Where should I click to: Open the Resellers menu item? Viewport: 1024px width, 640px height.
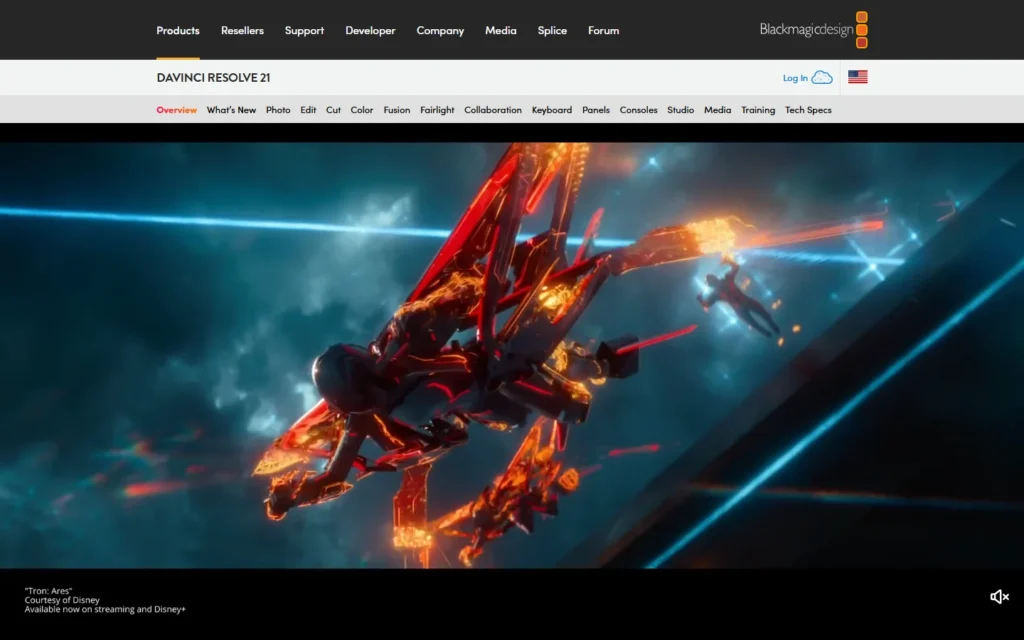click(x=242, y=30)
